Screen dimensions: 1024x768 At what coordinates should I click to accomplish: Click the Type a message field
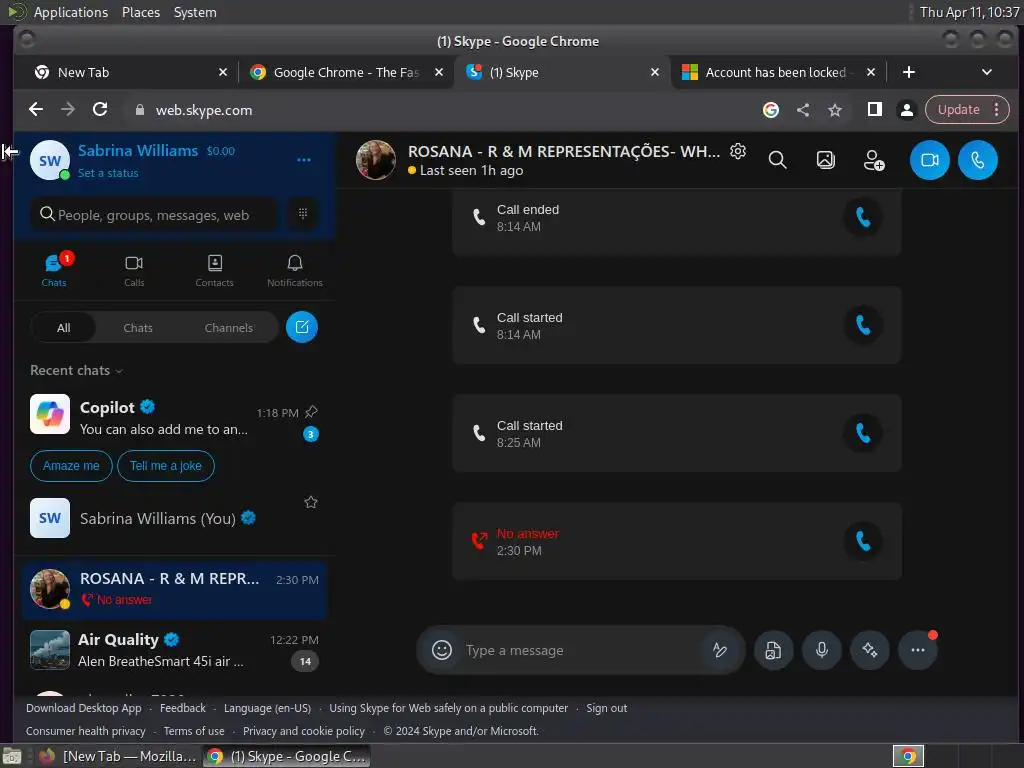tap(581, 650)
